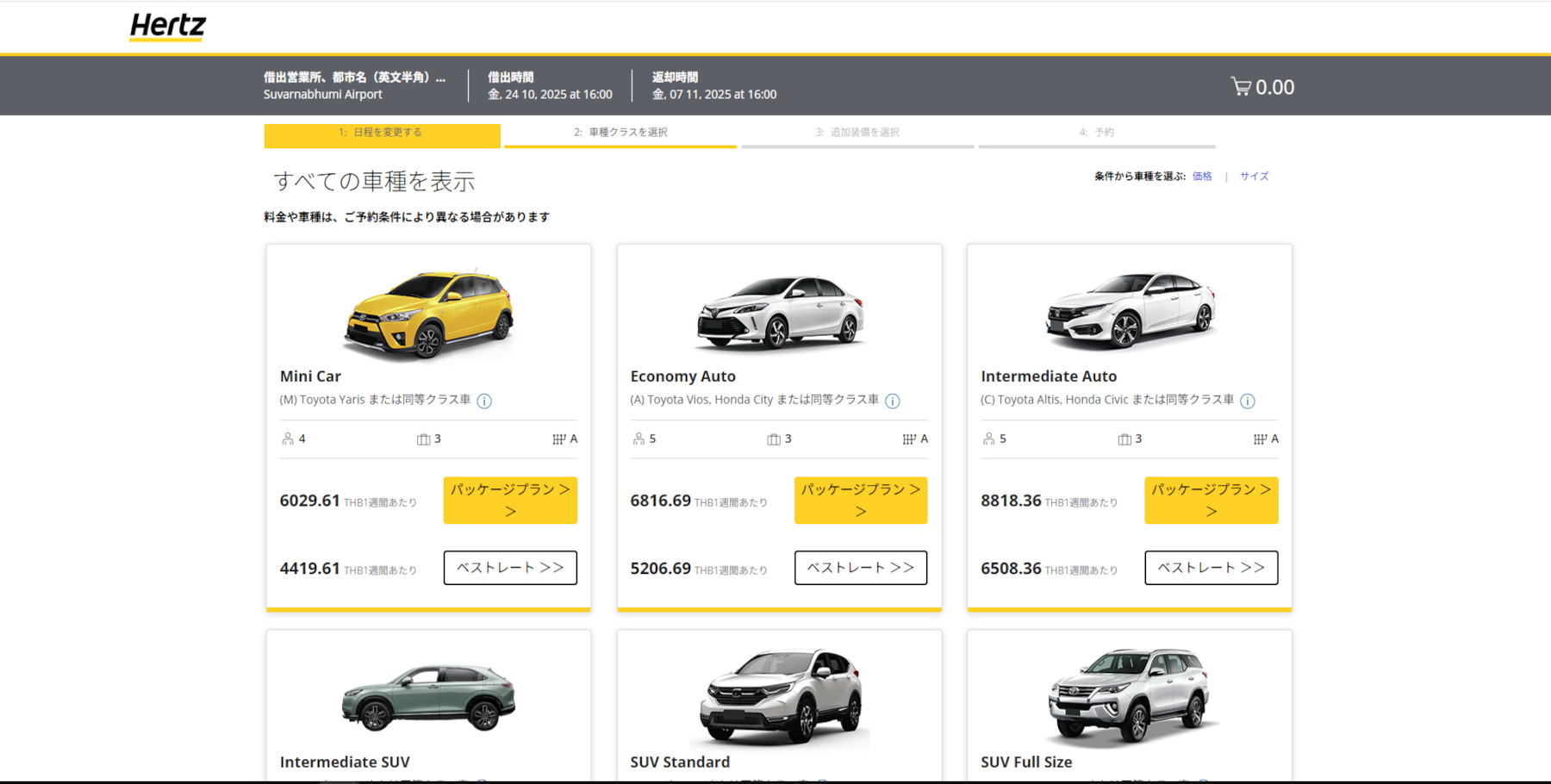The width and height of the screenshot is (1551, 784).
Task: Select the 1: 日程を変更する step
Action: coord(382,133)
